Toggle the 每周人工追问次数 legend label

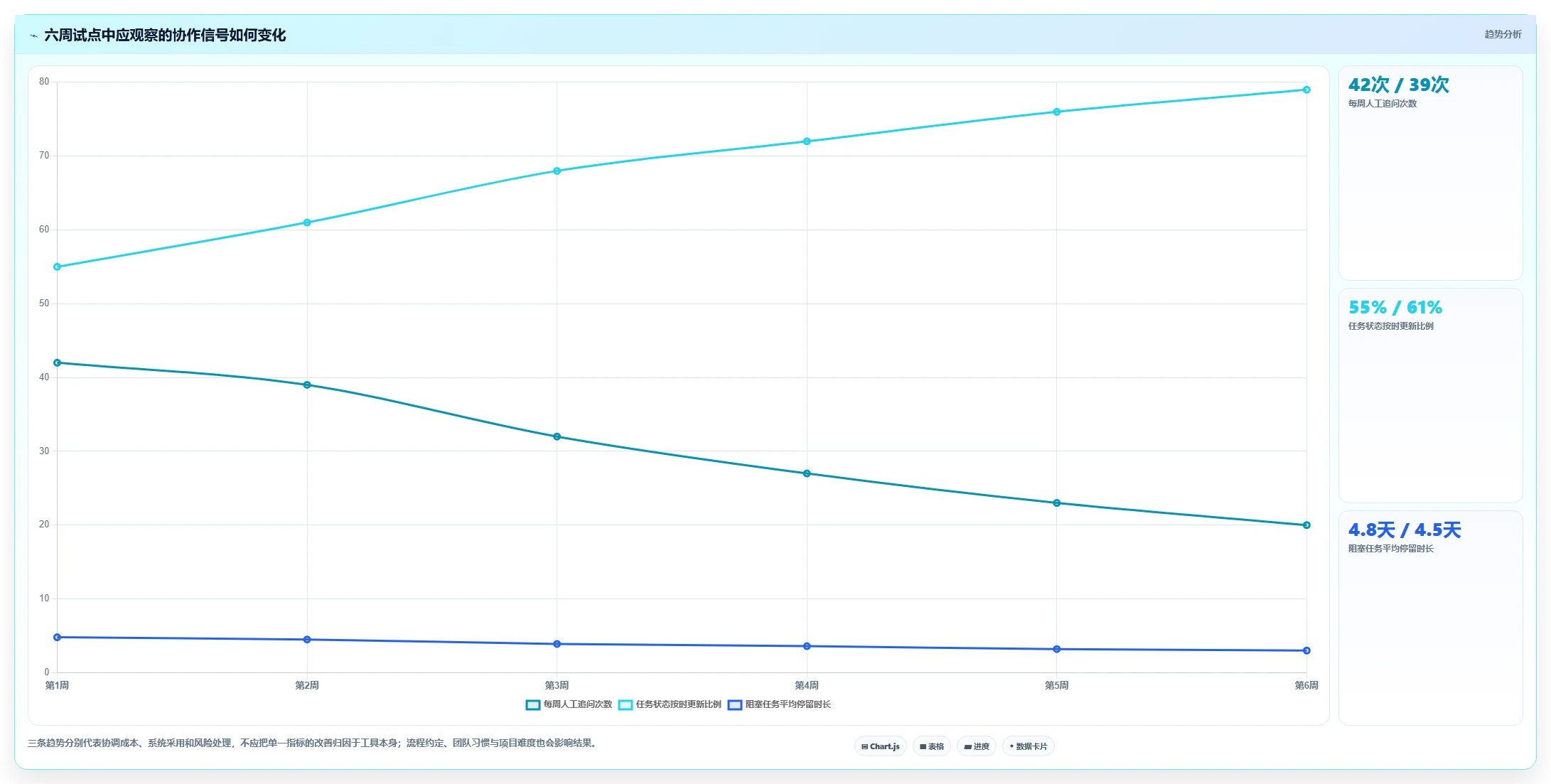point(577,704)
